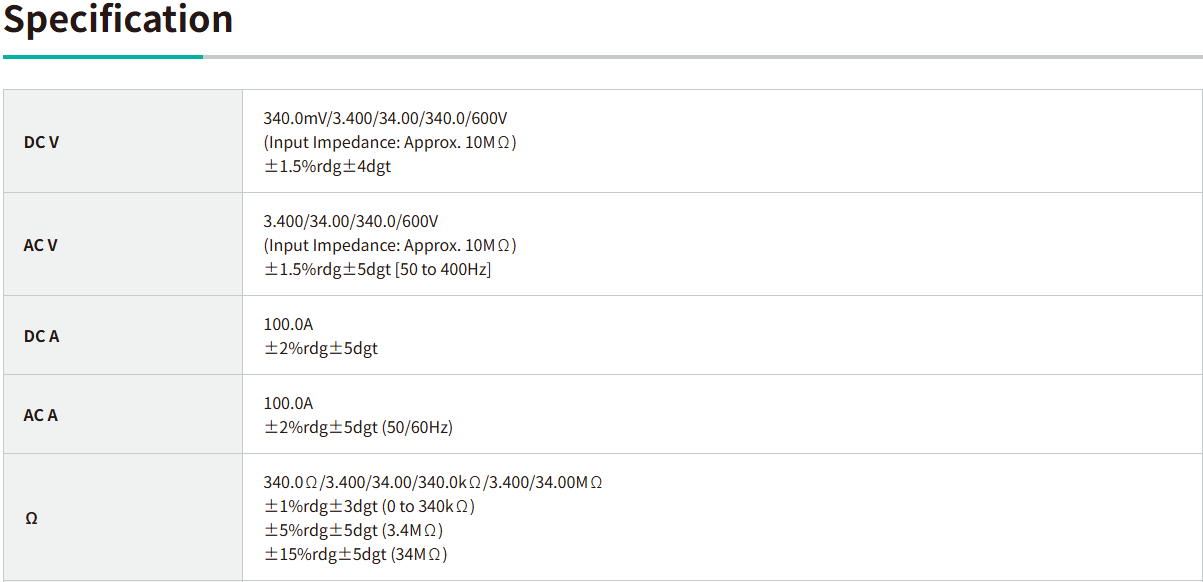The image size is (1203, 582).
Task: Click the ±5%rdg±5dgt (3.4MΩ) line
Action: (x=353, y=530)
